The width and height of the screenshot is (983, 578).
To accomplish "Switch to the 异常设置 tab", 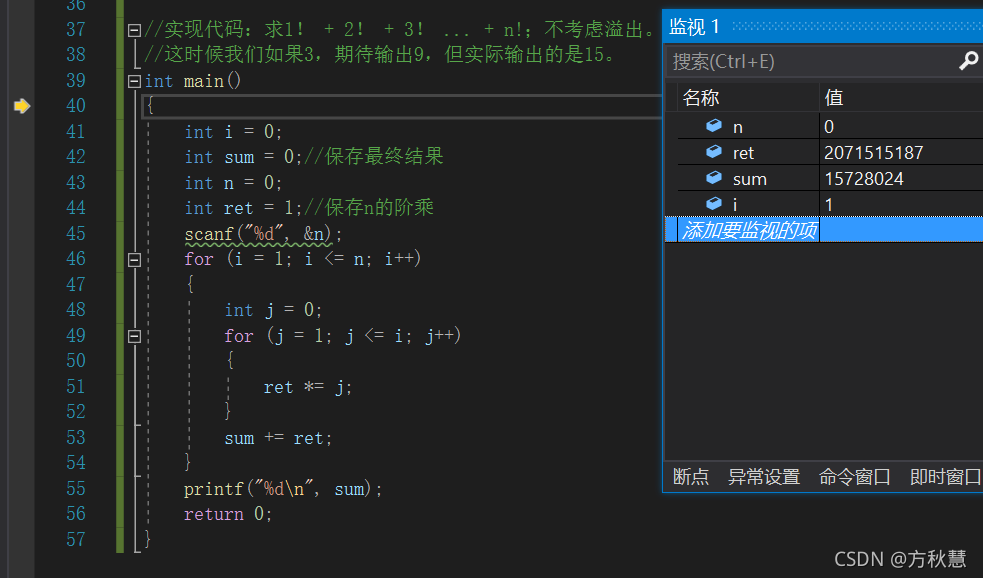I will [764, 477].
